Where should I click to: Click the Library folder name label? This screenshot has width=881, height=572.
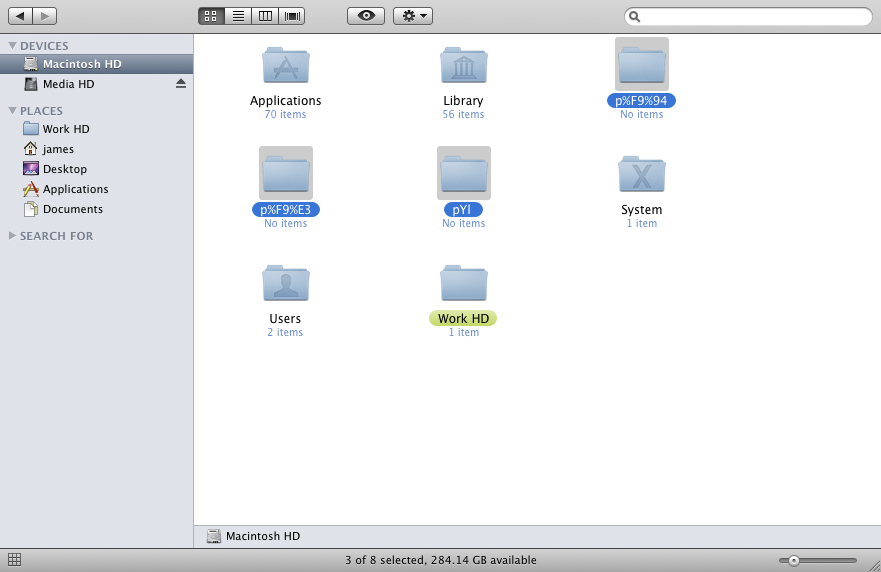click(x=463, y=101)
